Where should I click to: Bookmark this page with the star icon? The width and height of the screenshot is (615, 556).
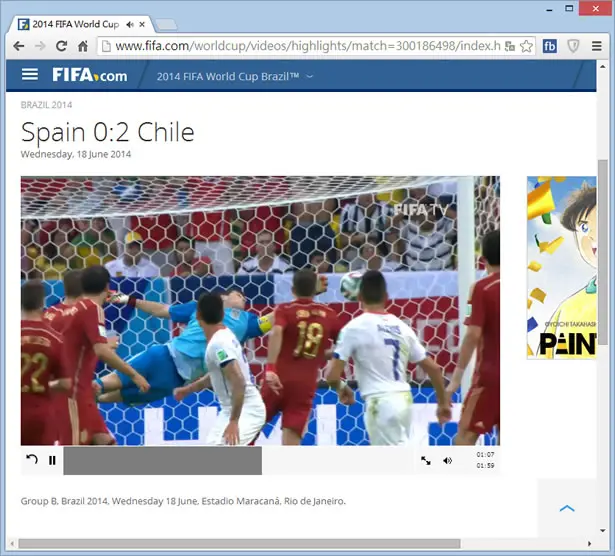526,46
